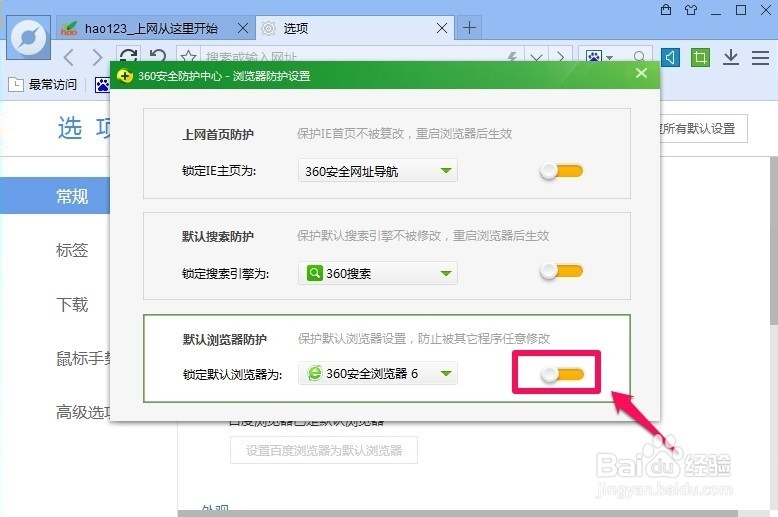Click the undo/restore closed tab icon

[x=158, y=55]
